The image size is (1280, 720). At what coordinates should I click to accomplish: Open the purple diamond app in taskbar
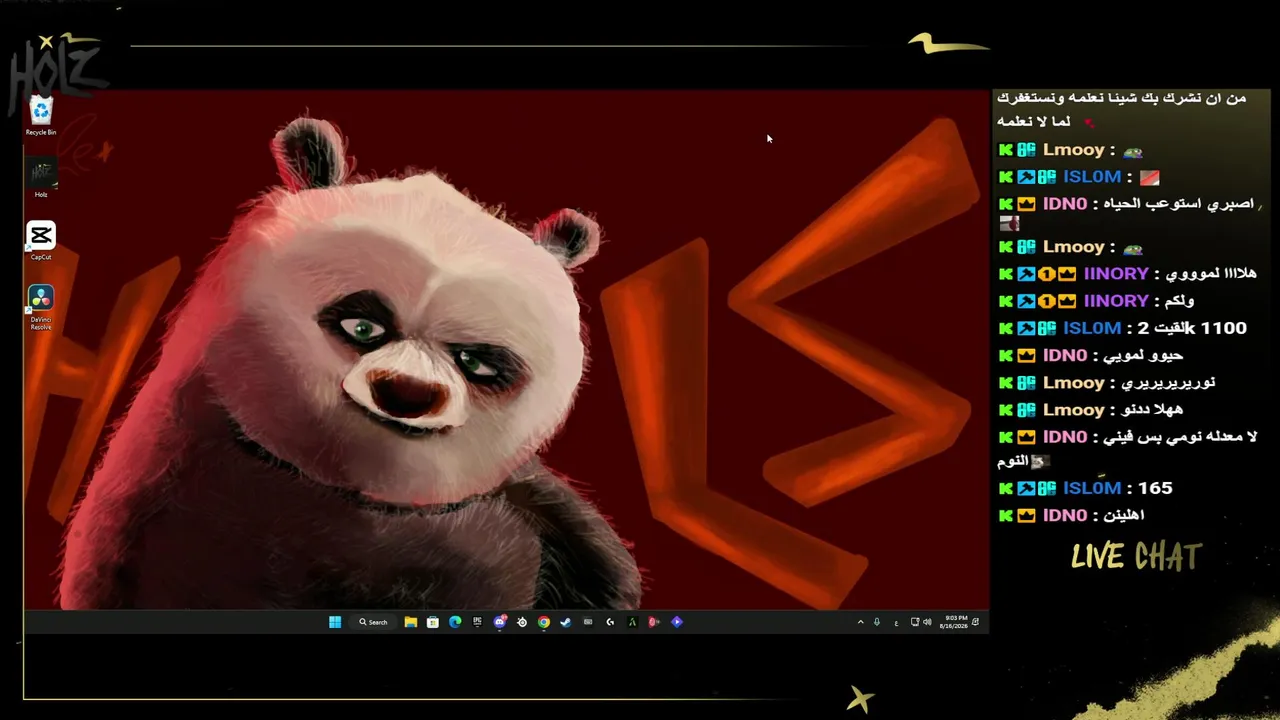click(677, 622)
